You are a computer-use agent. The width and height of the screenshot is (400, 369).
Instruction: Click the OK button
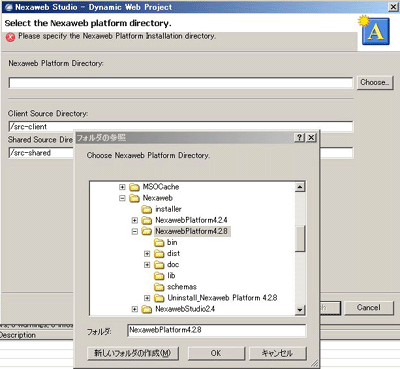click(x=216, y=353)
